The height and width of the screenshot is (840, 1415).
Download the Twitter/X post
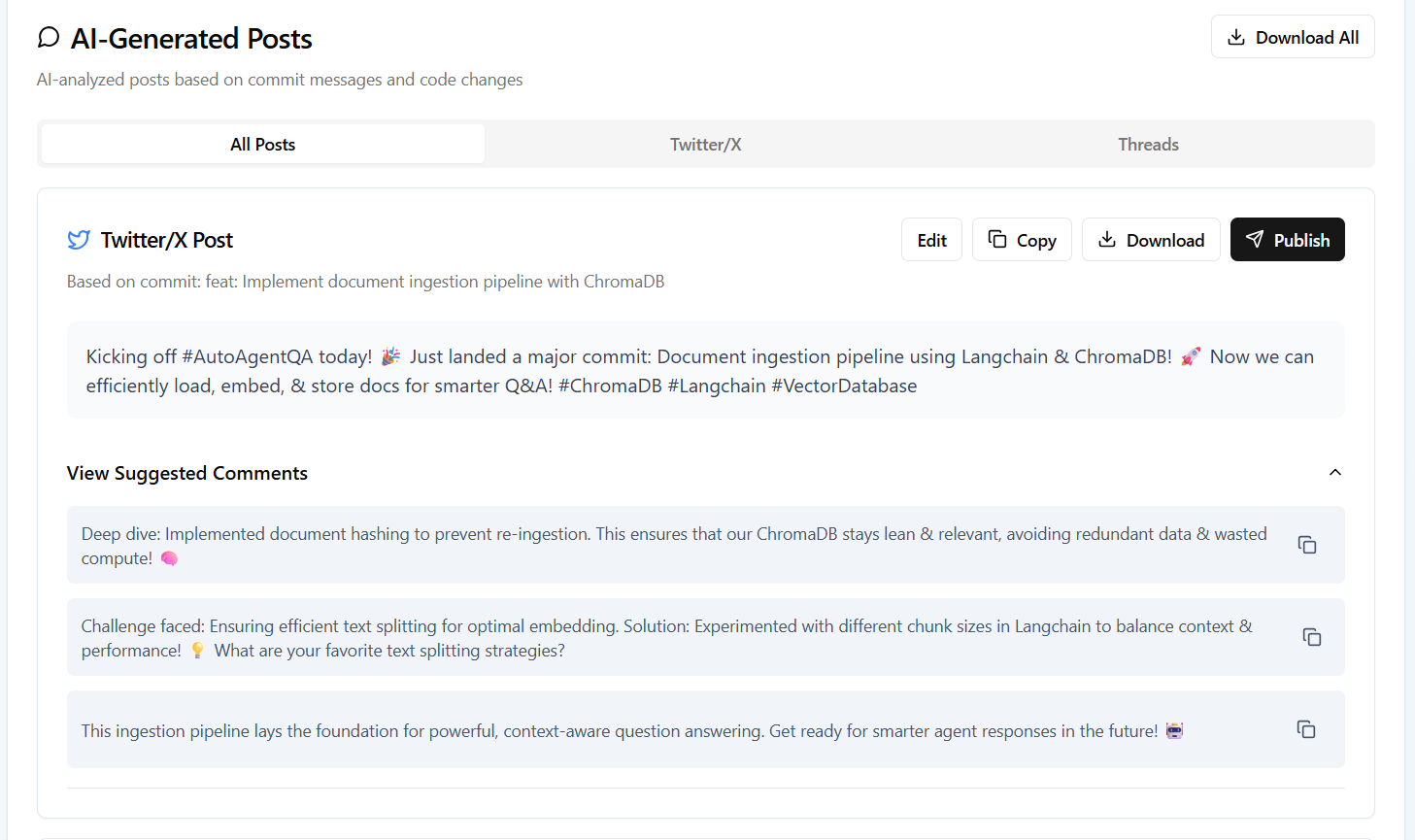pyautogui.click(x=1151, y=240)
